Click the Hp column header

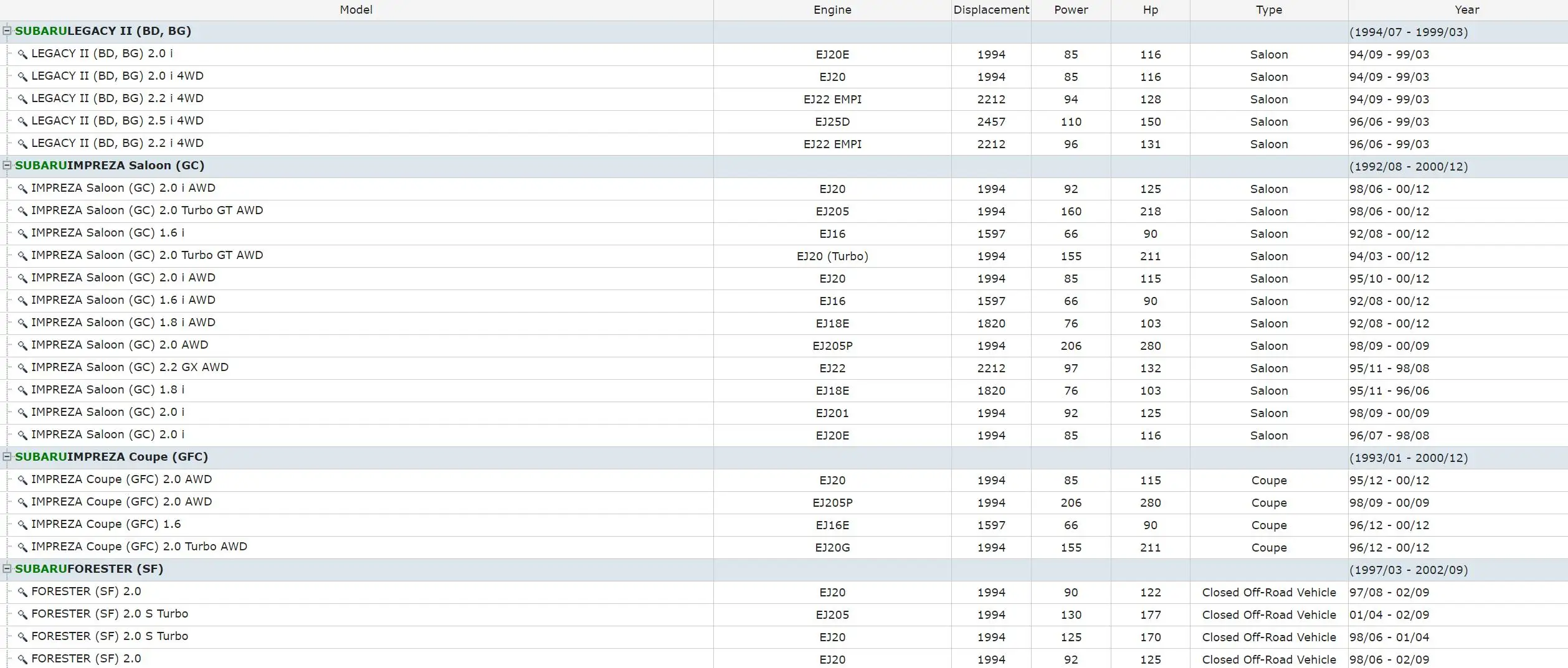pos(1151,10)
